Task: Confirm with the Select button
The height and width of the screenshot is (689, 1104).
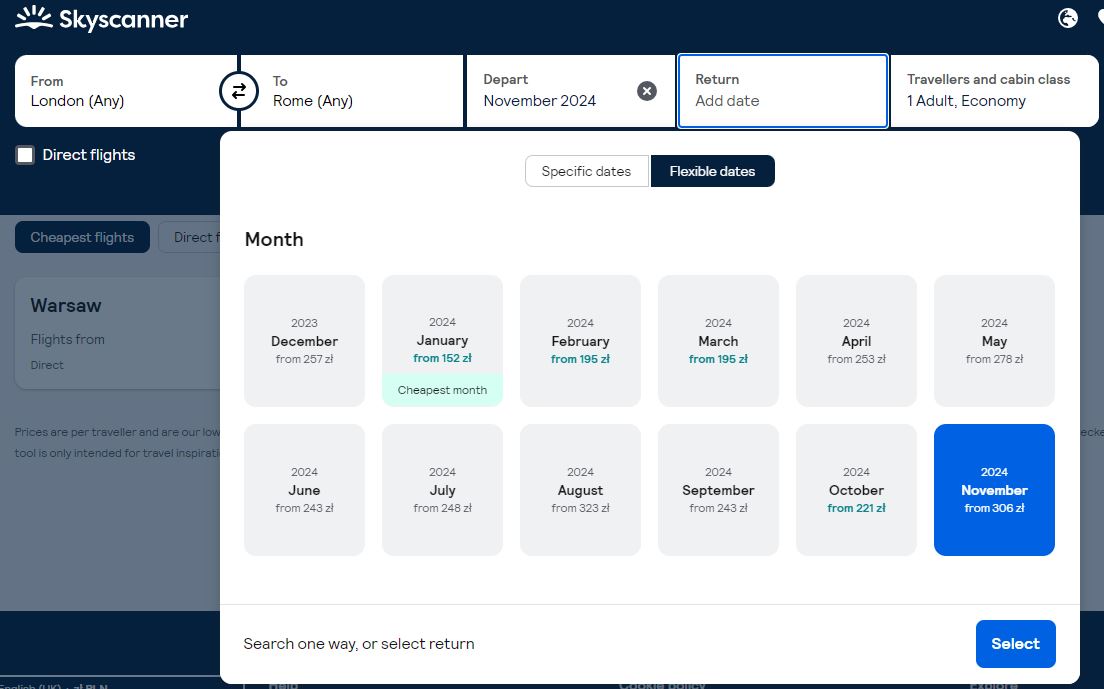Action: point(1015,644)
